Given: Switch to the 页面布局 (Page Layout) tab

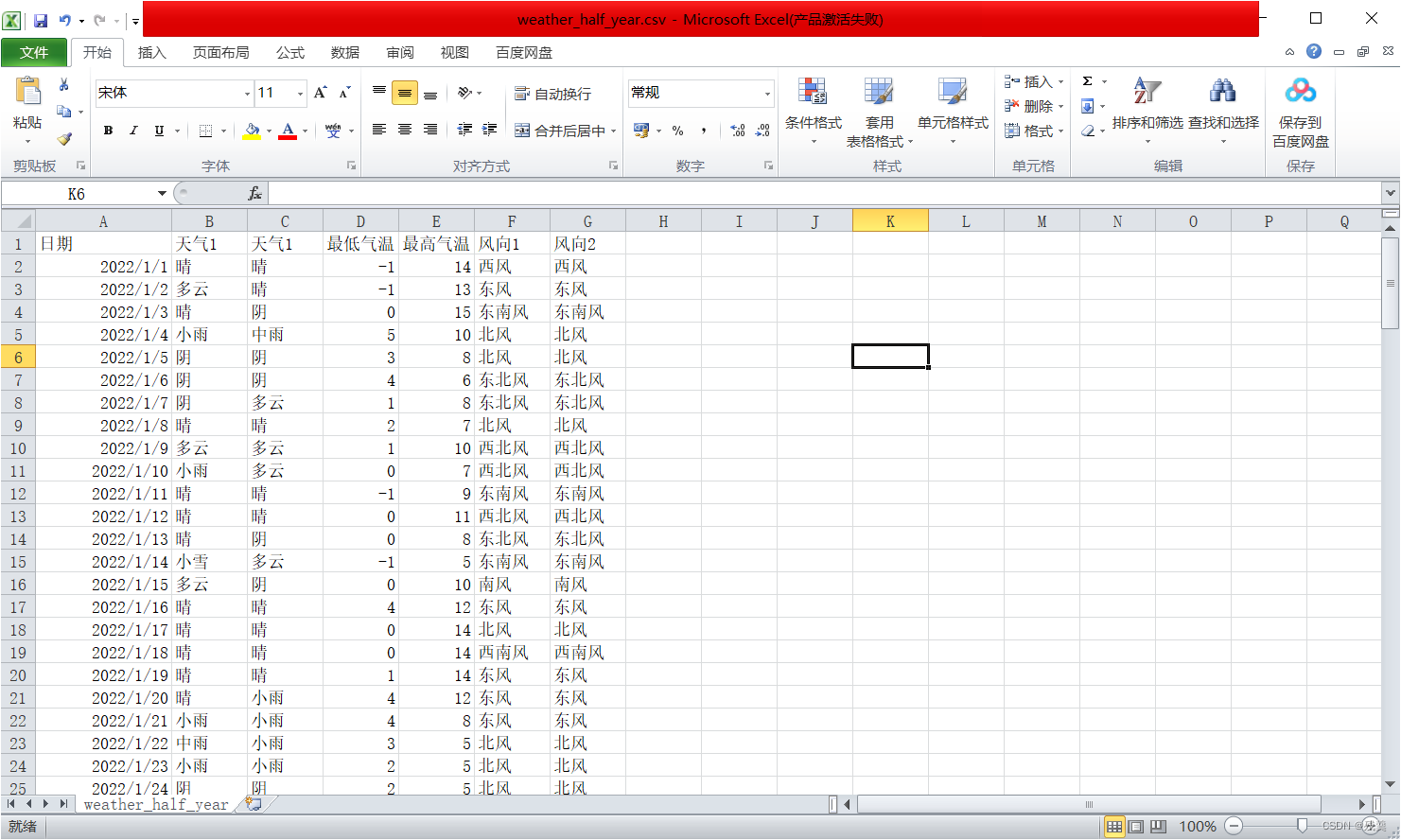Looking at the screenshot, I should [x=221, y=52].
